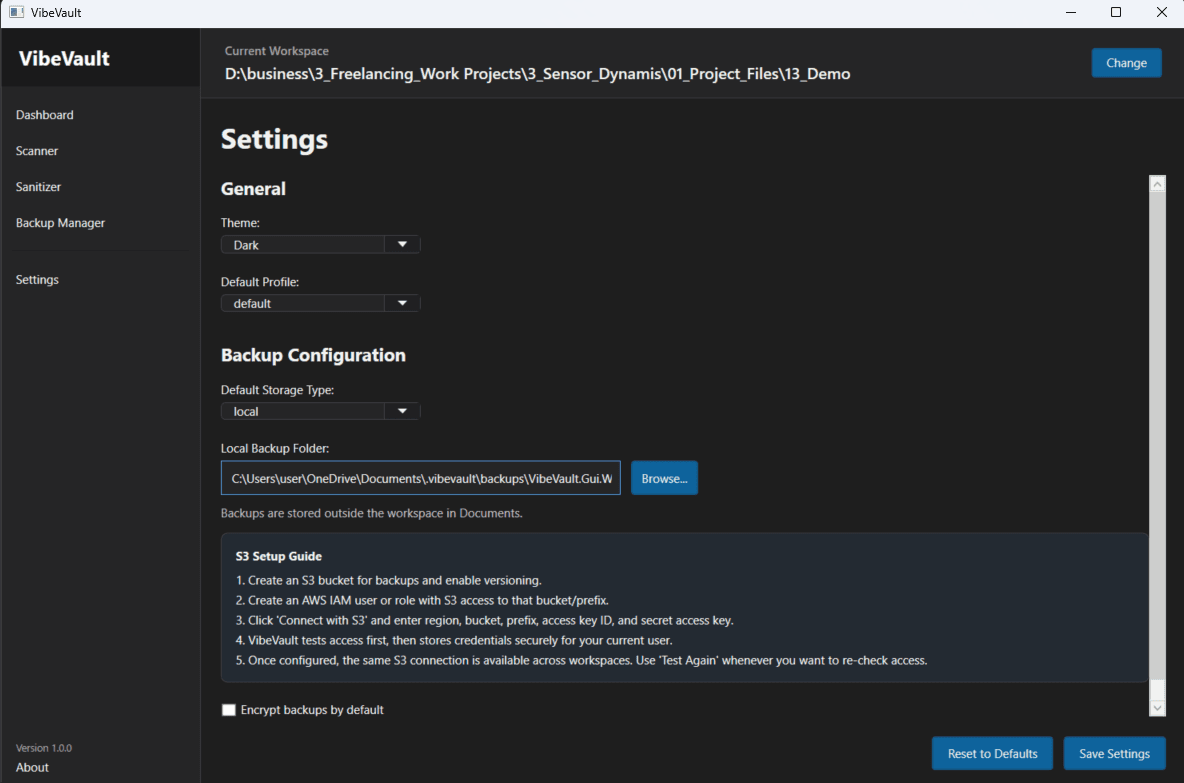Click the Default Storage Type dropdown arrow icon

[x=403, y=410]
